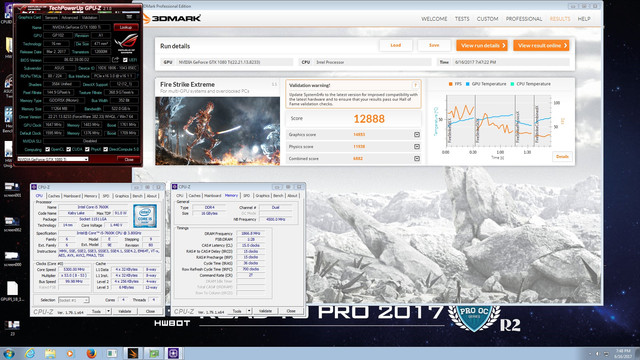Click the Details button under the chart
The height and width of the screenshot is (360, 640).
[562, 156]
